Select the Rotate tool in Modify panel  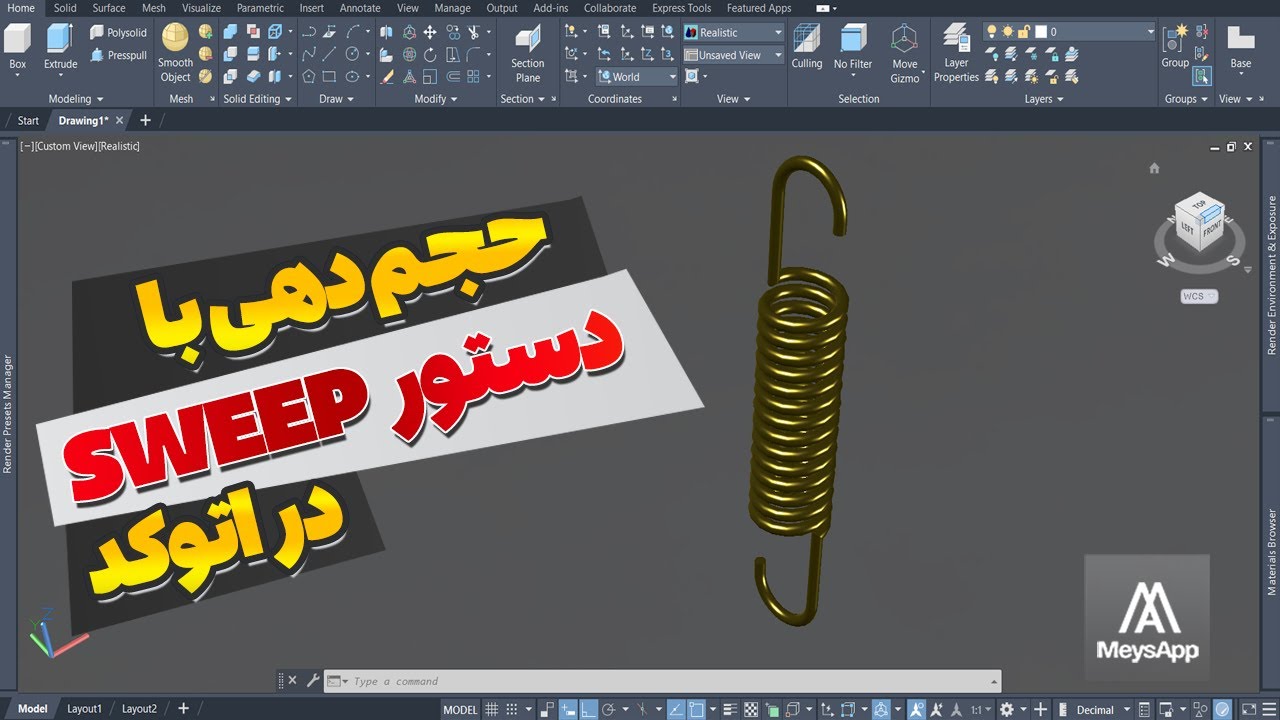click(x=430, y=54)
